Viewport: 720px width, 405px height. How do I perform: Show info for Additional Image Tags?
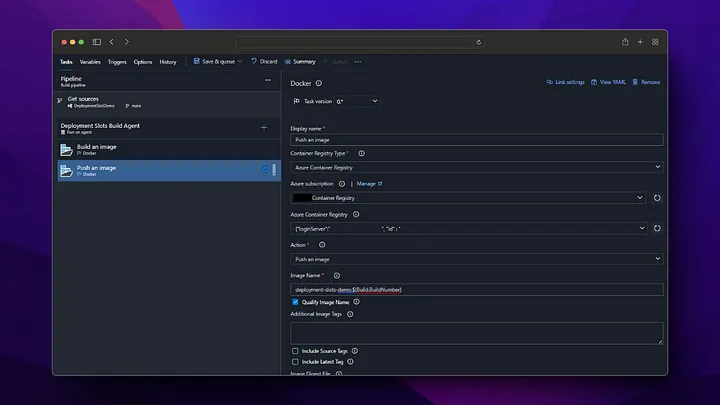(350, 314)
